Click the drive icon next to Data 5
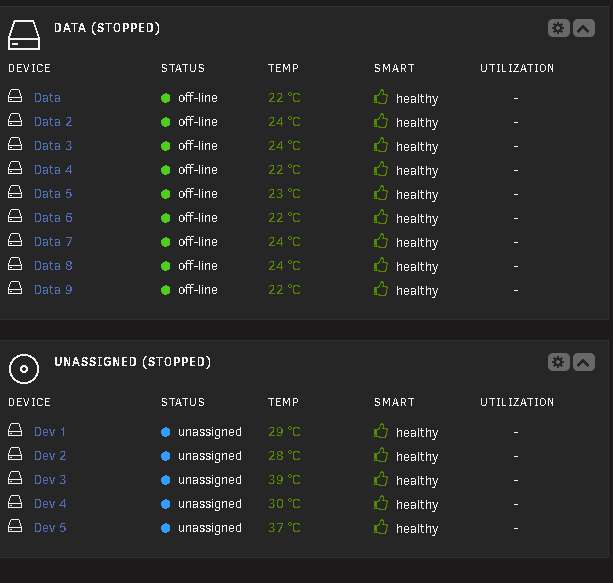The image size is (613, 583). [15, 192]
